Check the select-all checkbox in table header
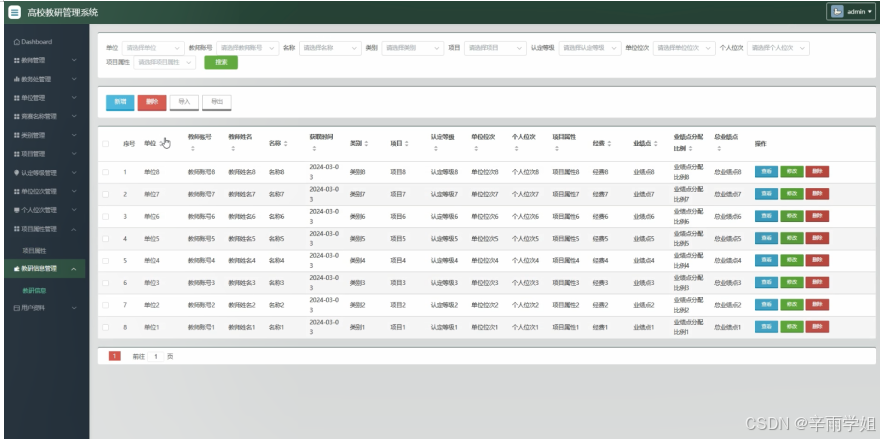The height and width of the screenshot is (439, 880). (x=106, y=144)
